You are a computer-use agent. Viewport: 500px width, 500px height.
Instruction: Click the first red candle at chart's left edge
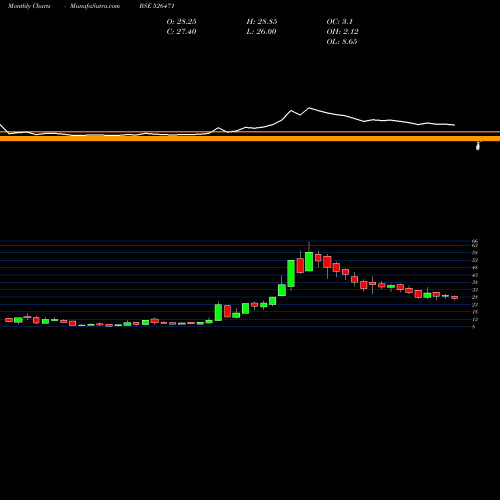9,320
